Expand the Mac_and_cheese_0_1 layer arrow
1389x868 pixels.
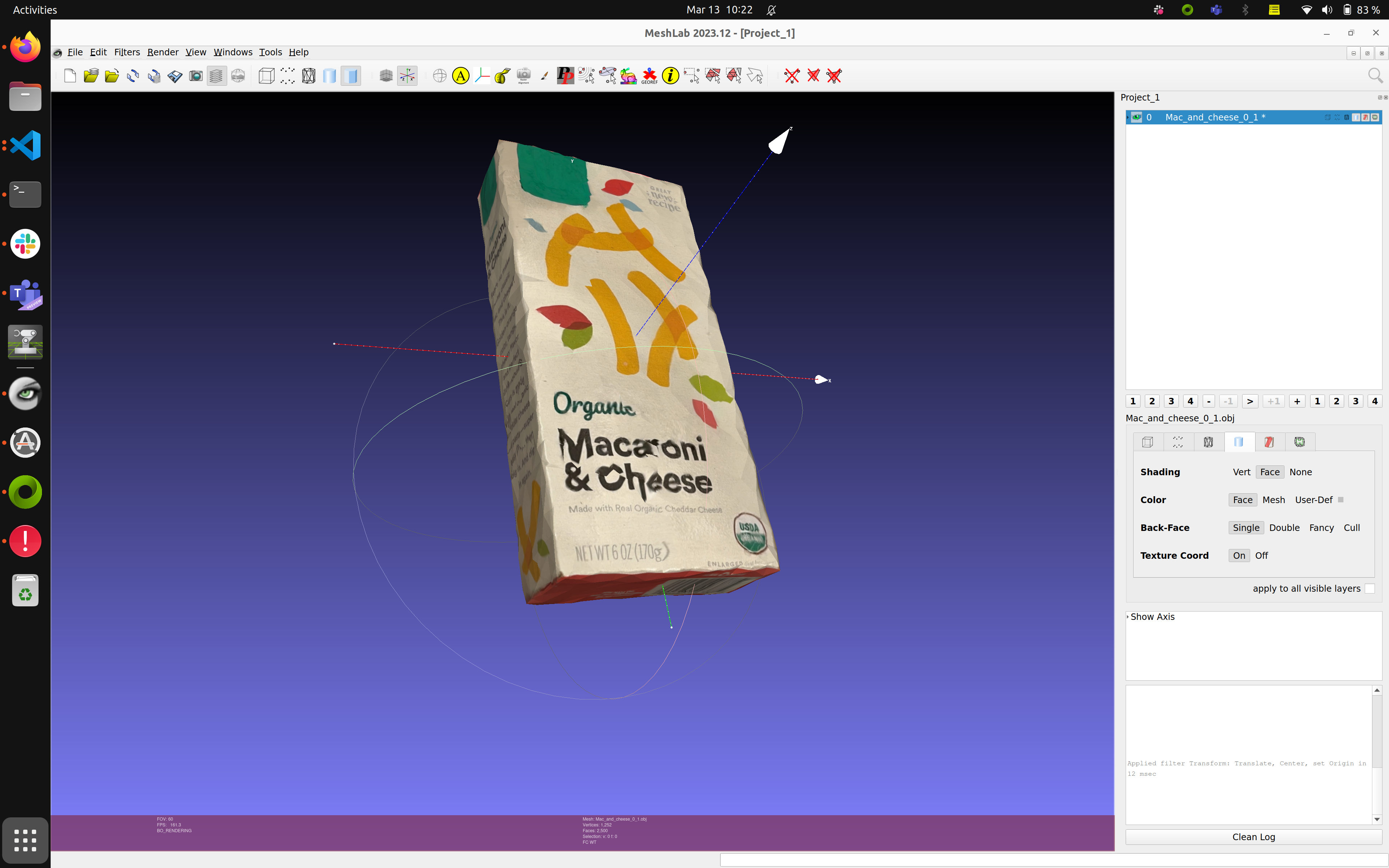coord(1128,117)
